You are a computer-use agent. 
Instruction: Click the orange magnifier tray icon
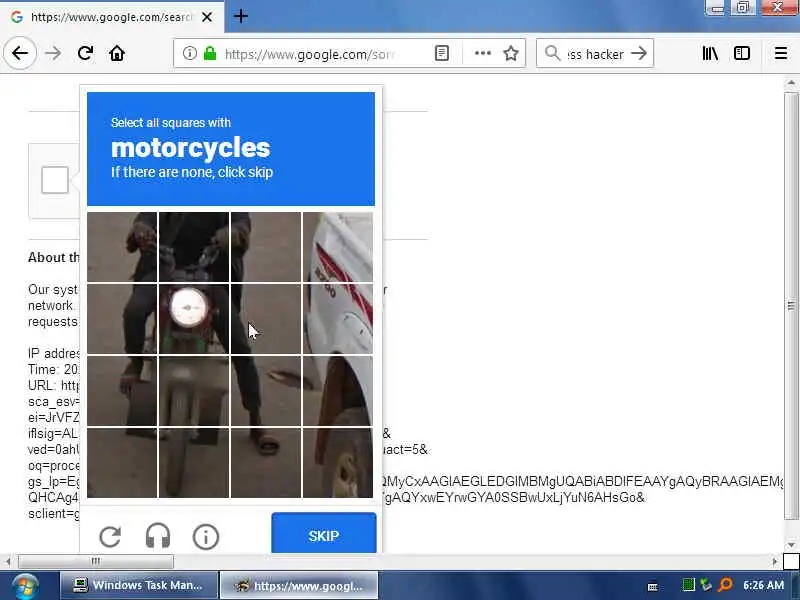click(725, 585)
